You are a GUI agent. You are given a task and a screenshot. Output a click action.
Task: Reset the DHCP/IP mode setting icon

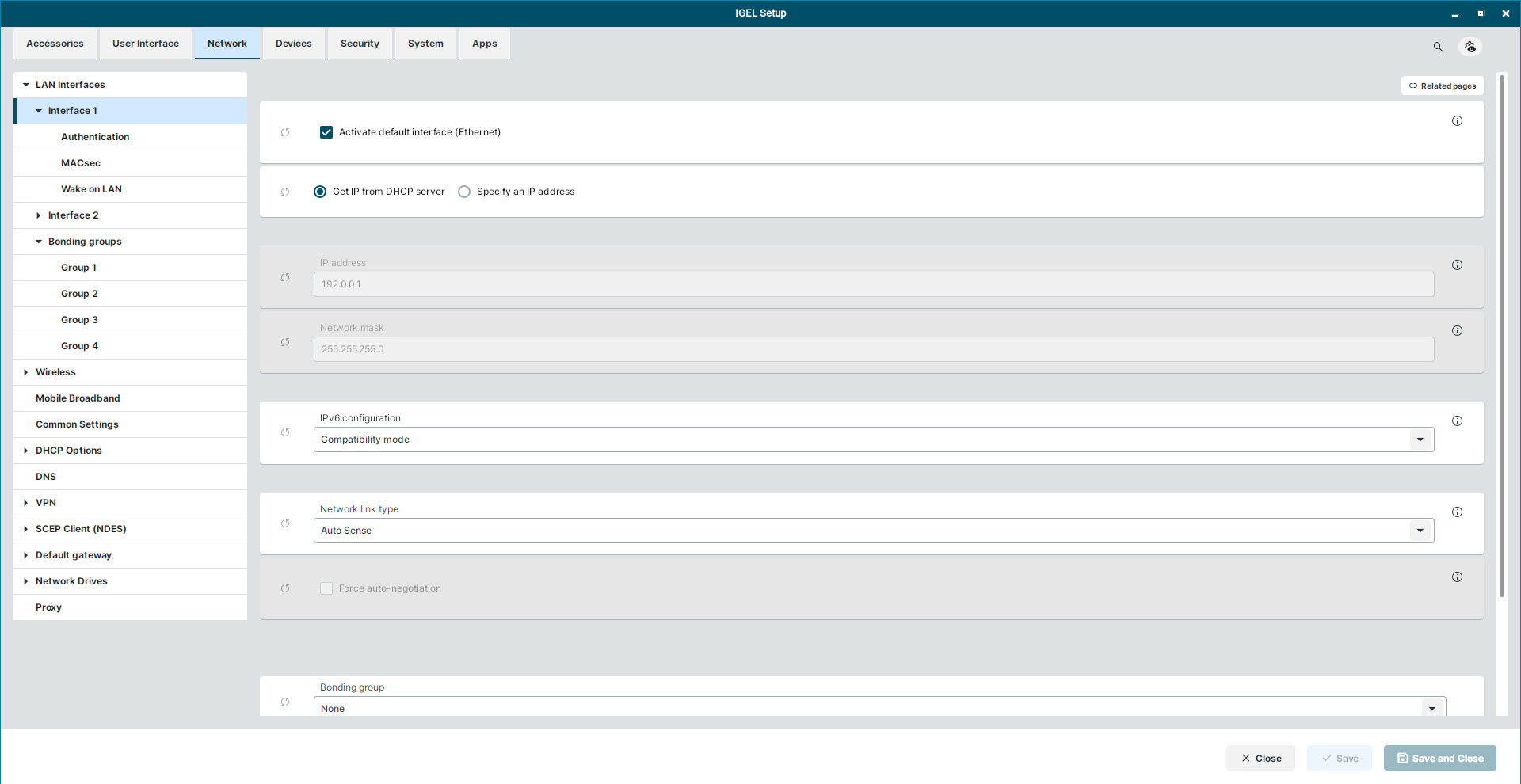(x=285, y=192)
